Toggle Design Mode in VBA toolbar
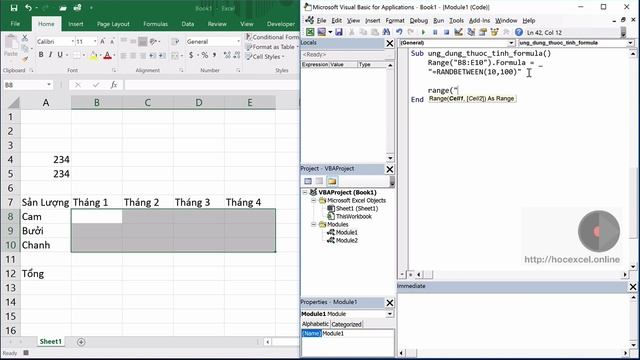 point(458,32)
